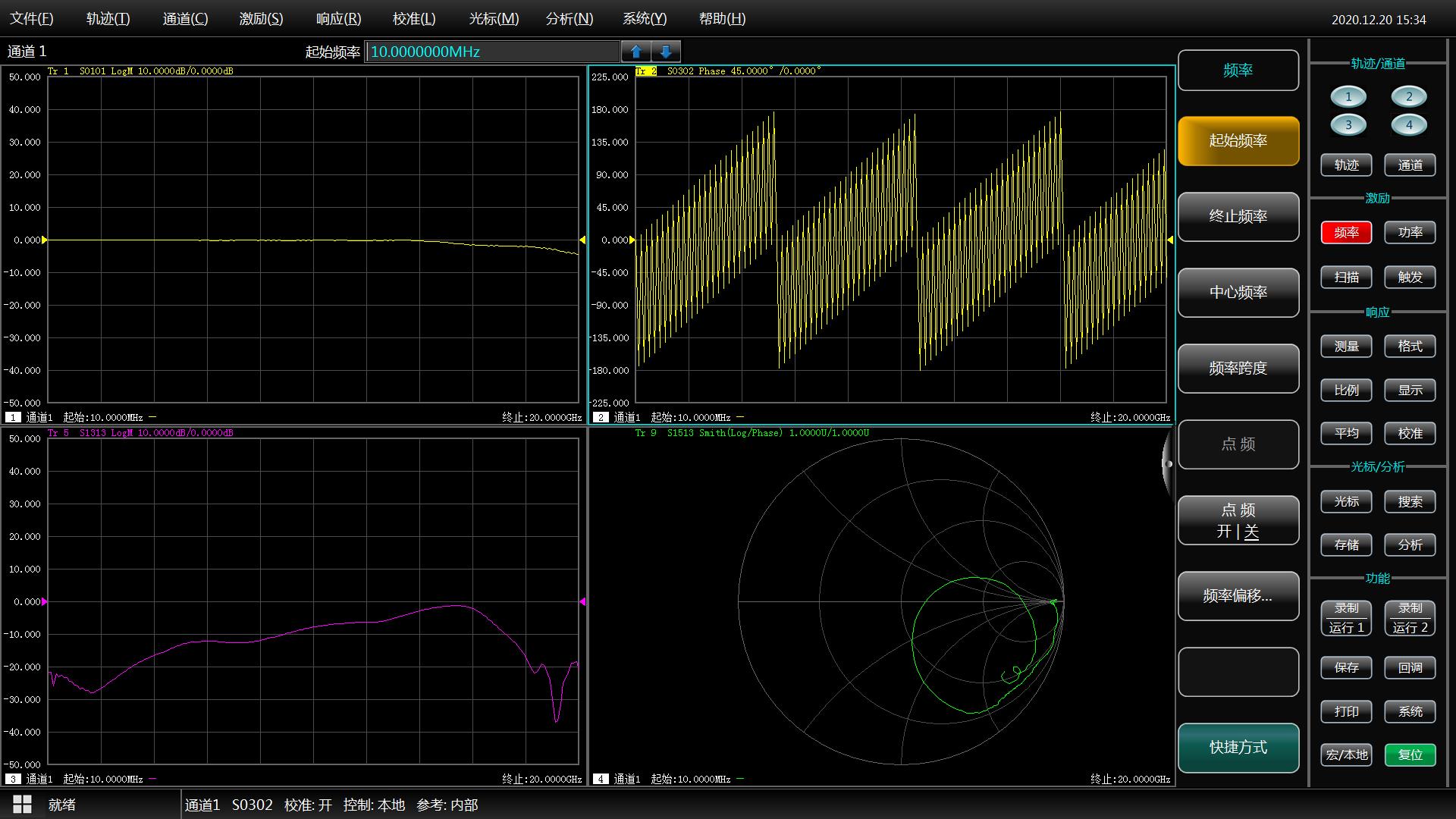
Task: Click the 搜索 search button
Action: click(x=1410, y=501)
